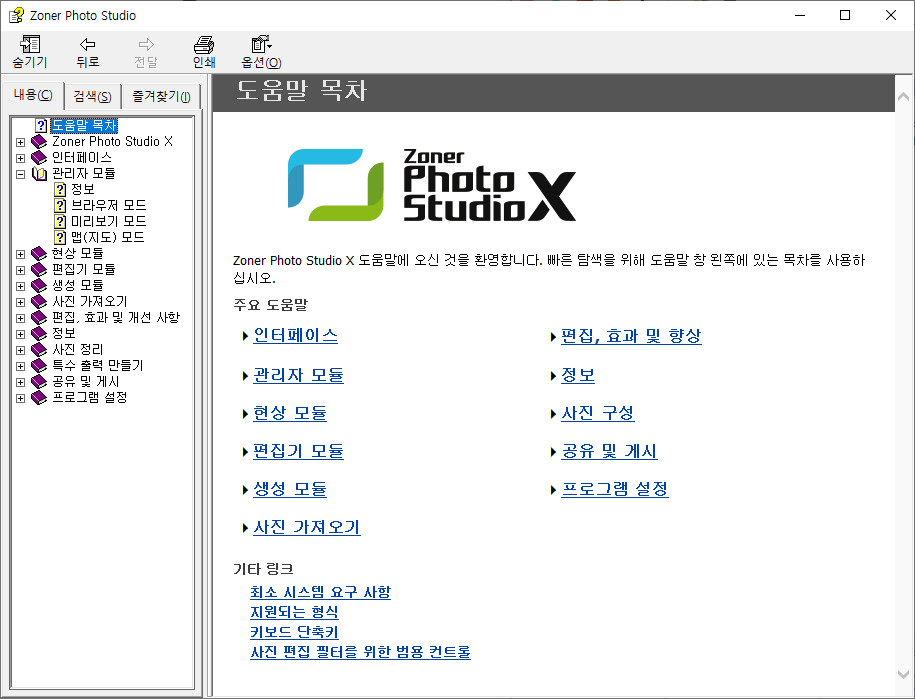Expand the Zoner Photo Studio X tree node
Screen dimensions: 915x699
click(20, 142)
